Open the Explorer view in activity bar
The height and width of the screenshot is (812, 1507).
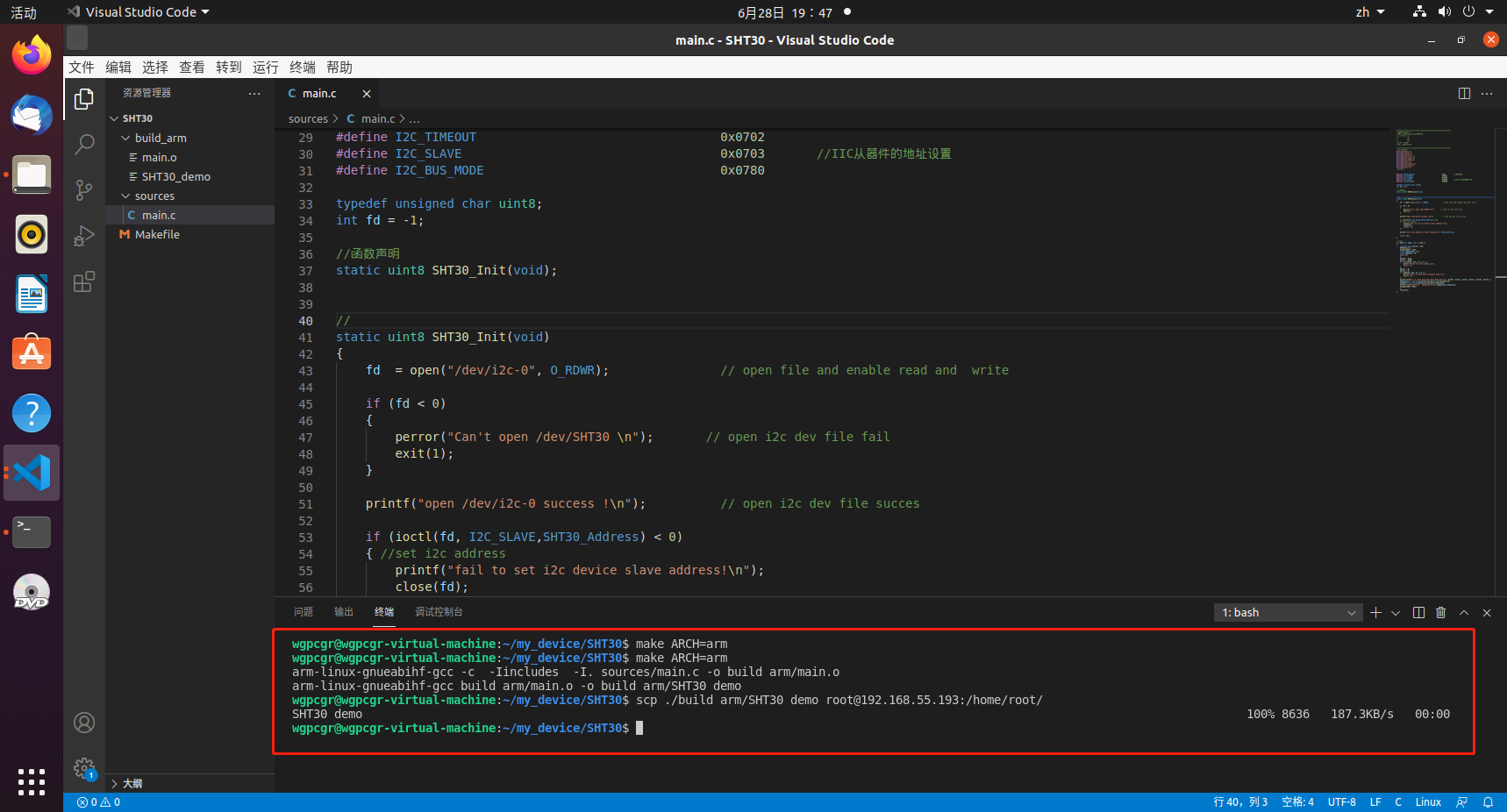pos(84,99)
